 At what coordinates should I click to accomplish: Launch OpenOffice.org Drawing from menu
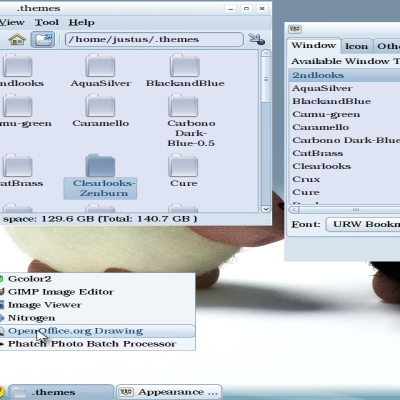[97, 331]
